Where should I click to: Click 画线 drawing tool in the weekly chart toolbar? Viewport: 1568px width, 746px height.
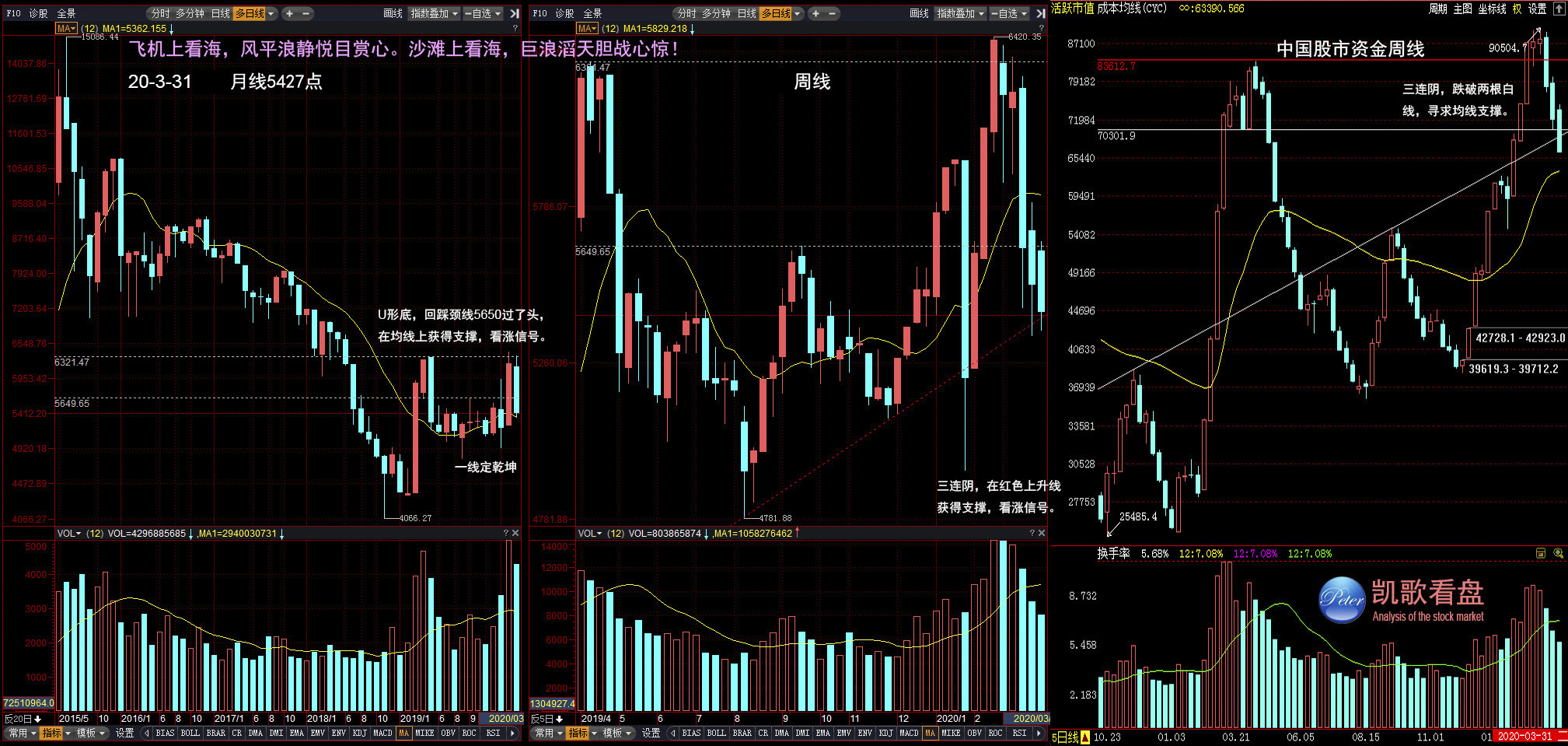919,13
